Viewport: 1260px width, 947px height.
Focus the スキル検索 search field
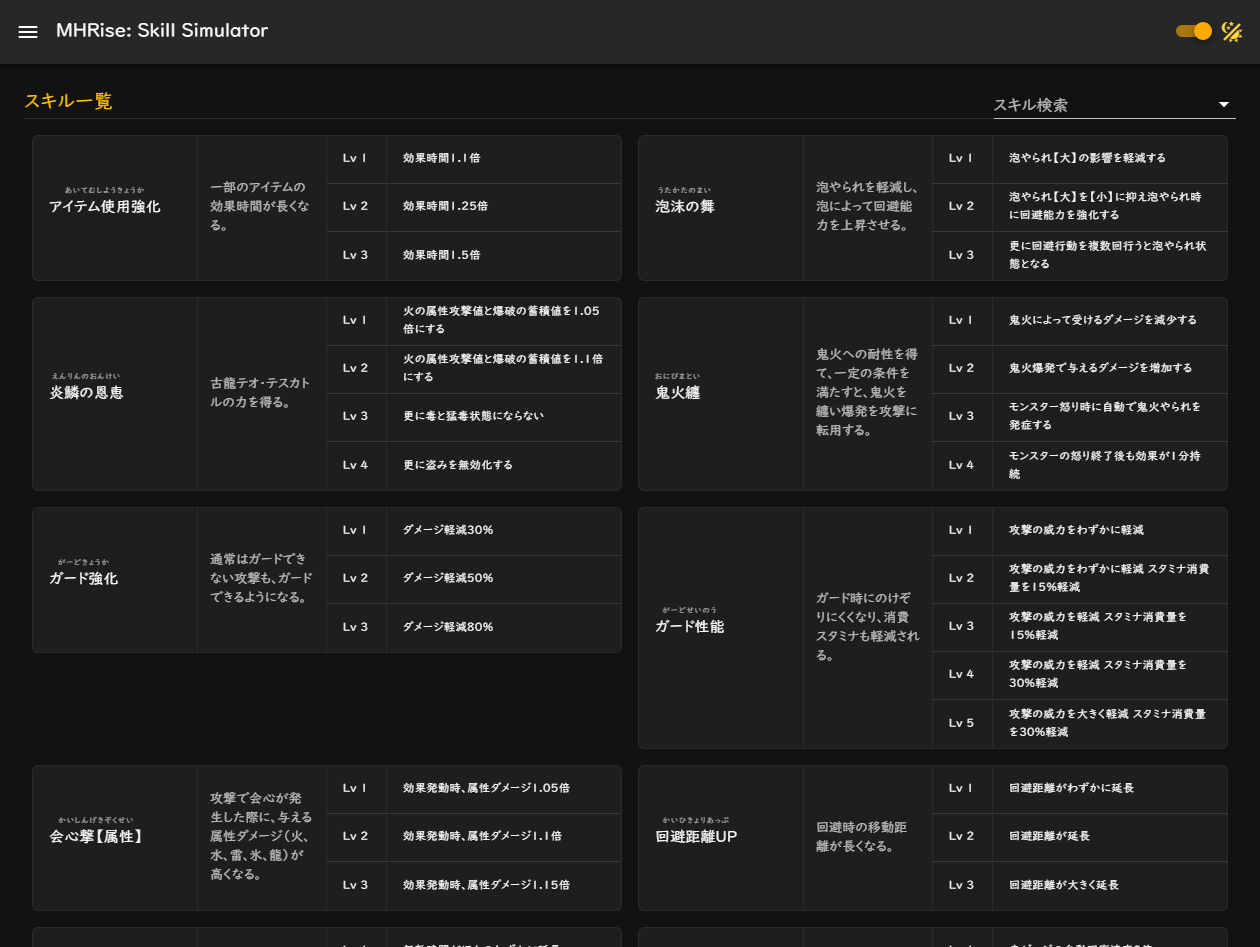click(1098, 105)
